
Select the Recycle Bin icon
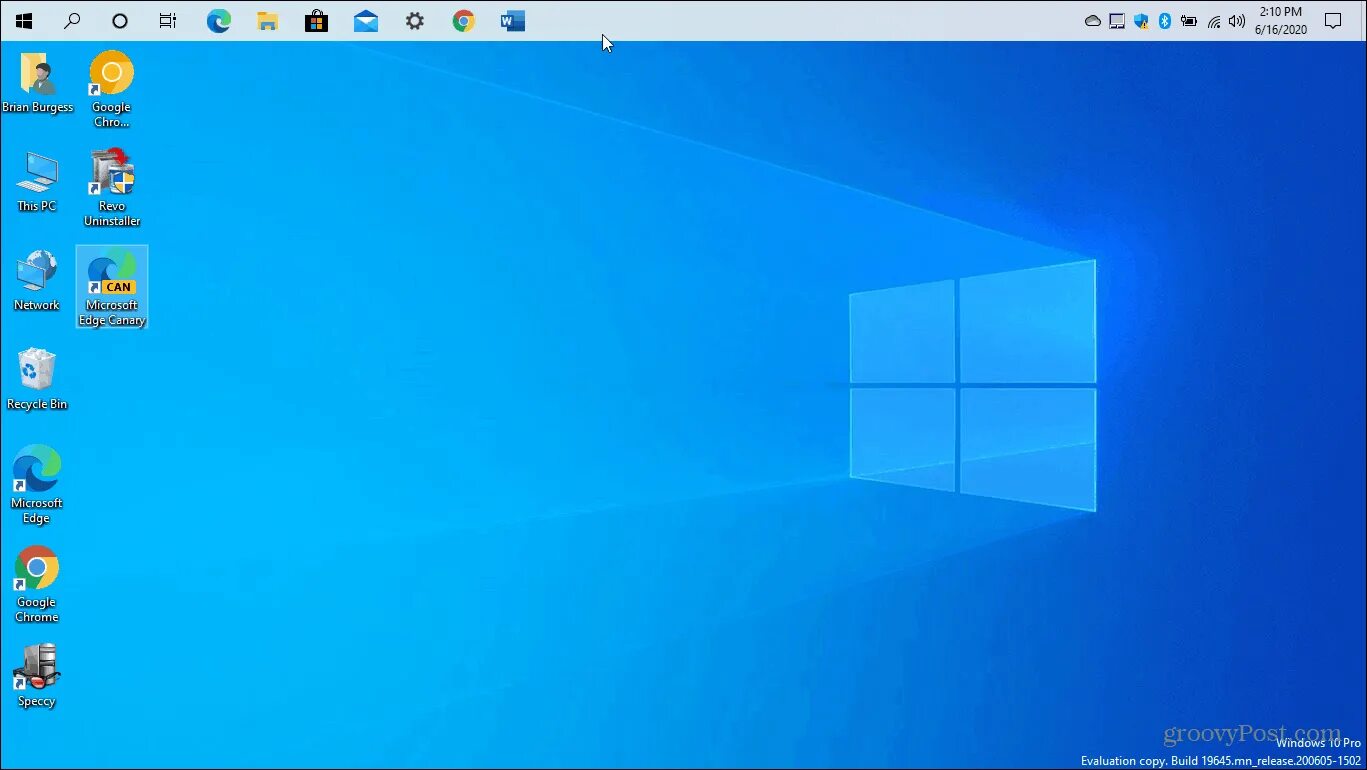(x=37, y=379)
